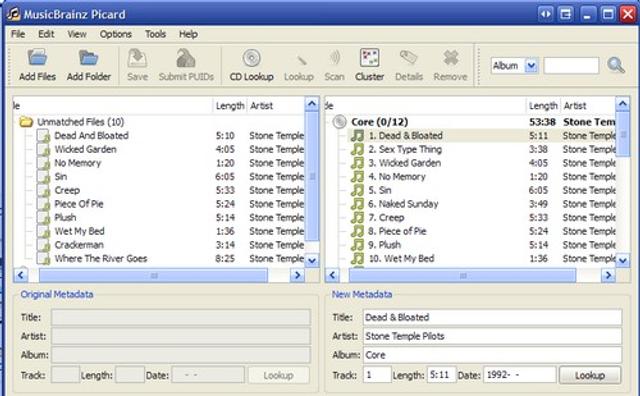Viewport: 640px width, 396px height.
Task: Select Piece Of Pie in Unmatched Files
Action: click(x=79, y=204)
